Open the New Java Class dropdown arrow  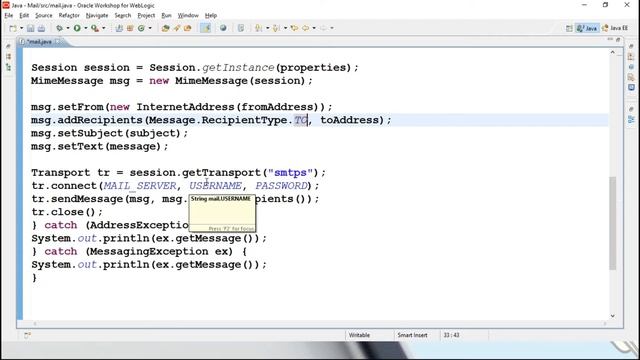(150, 28)
